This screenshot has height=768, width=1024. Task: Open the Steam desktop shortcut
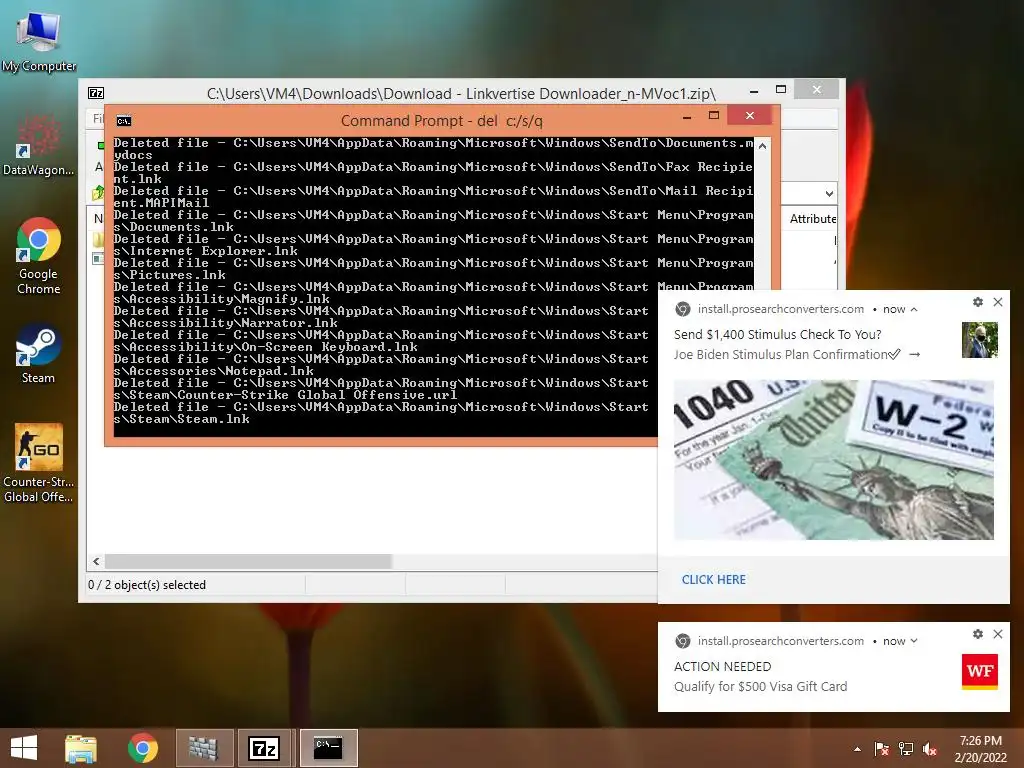(x=39, y=353)
